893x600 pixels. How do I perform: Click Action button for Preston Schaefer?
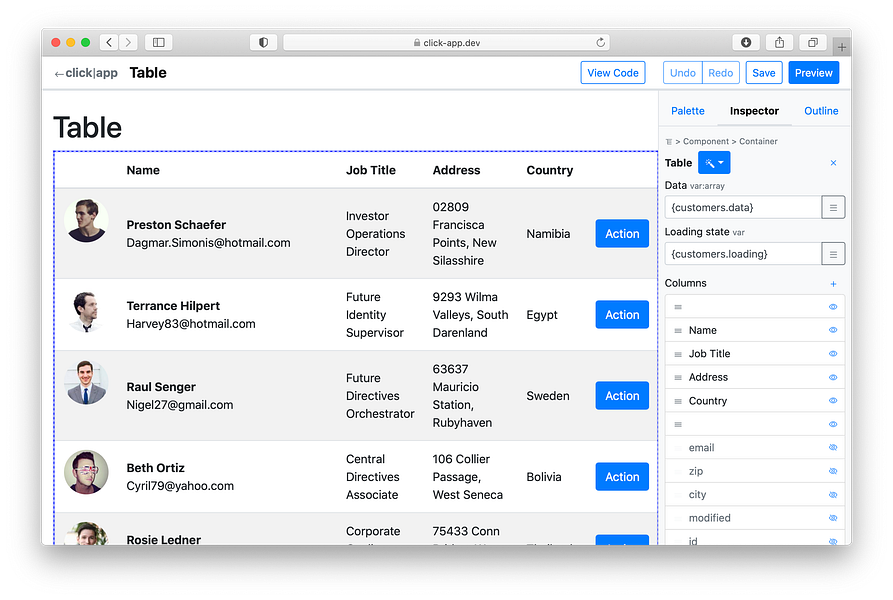(622, 233)
